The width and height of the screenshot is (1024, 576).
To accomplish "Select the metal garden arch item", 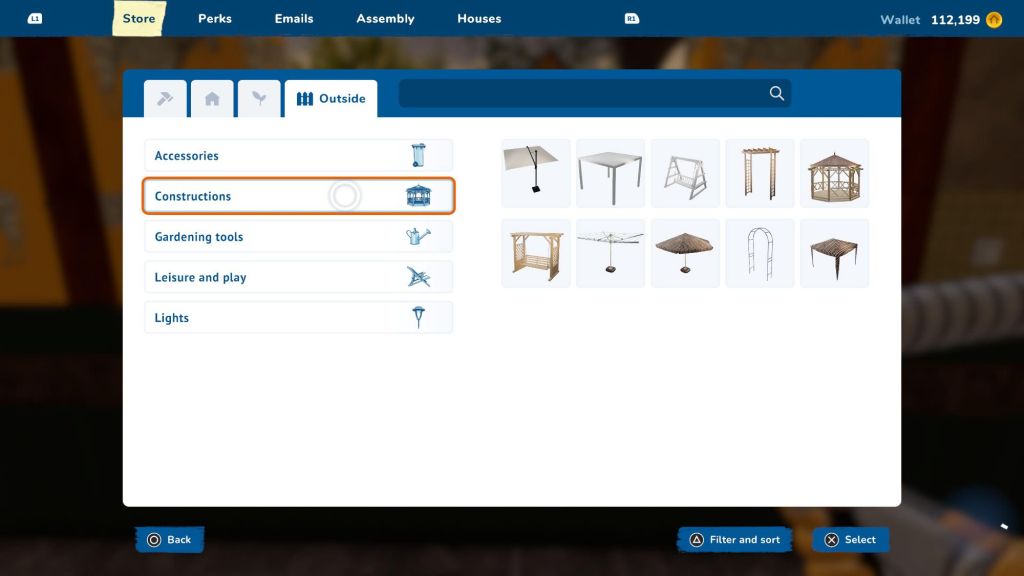I will (760, 253).
